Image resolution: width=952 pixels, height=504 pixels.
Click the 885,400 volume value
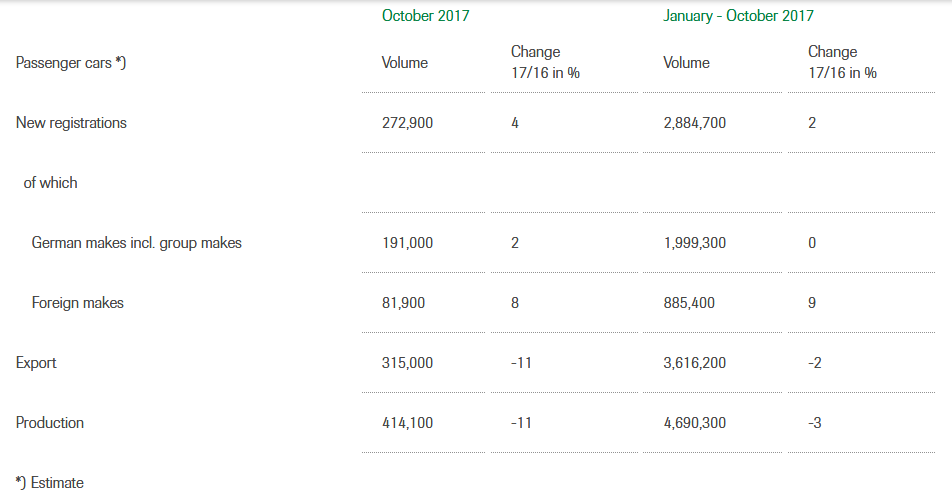point(689,303)
